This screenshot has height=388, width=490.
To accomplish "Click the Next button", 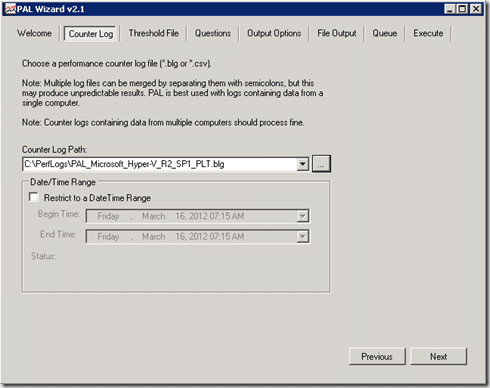I will 438,357.
